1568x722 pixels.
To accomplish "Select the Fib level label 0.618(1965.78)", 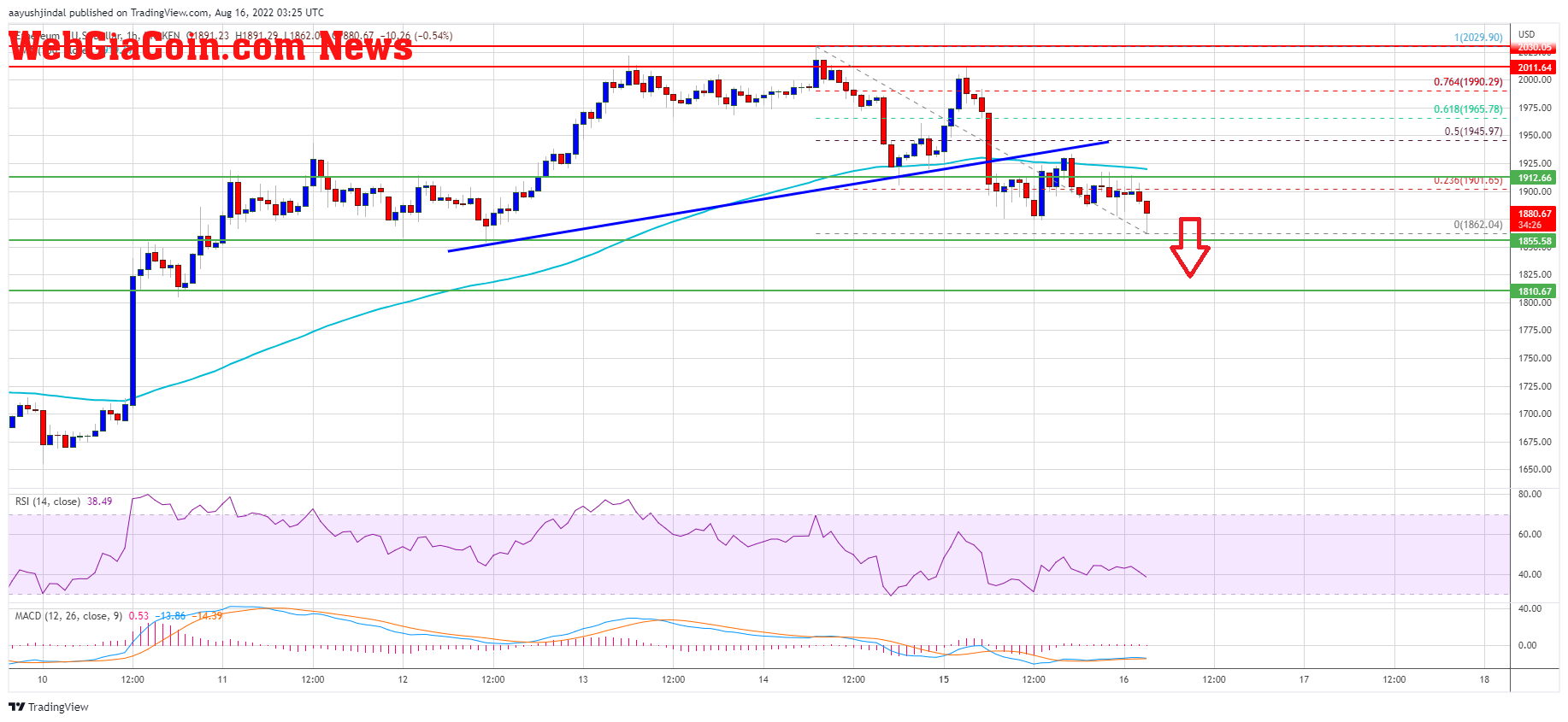I will point(1468,109).
